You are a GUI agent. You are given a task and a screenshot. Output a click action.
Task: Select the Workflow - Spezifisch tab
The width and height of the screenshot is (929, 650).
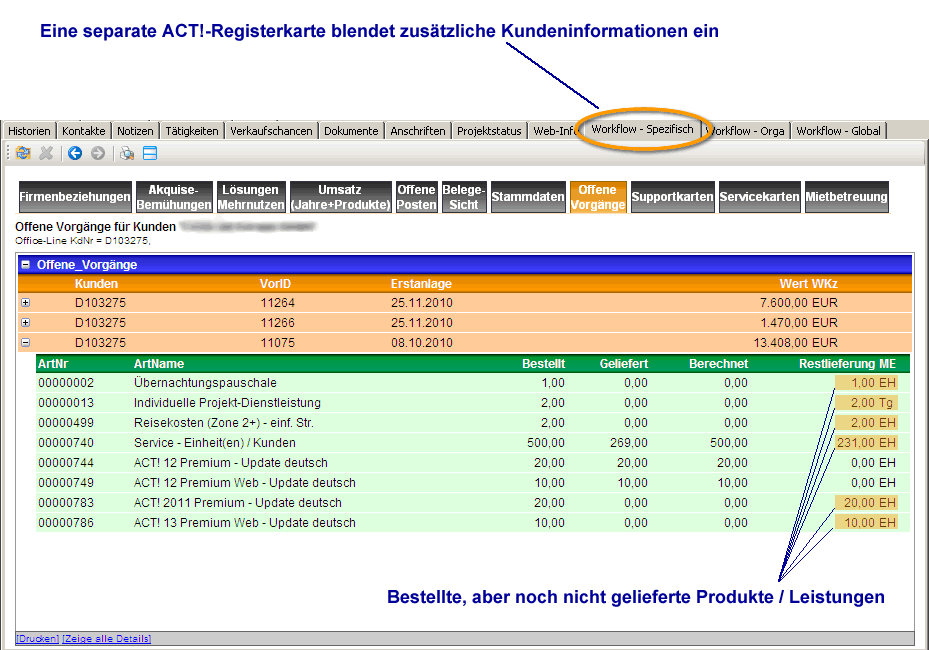click(x=642, y=129)
